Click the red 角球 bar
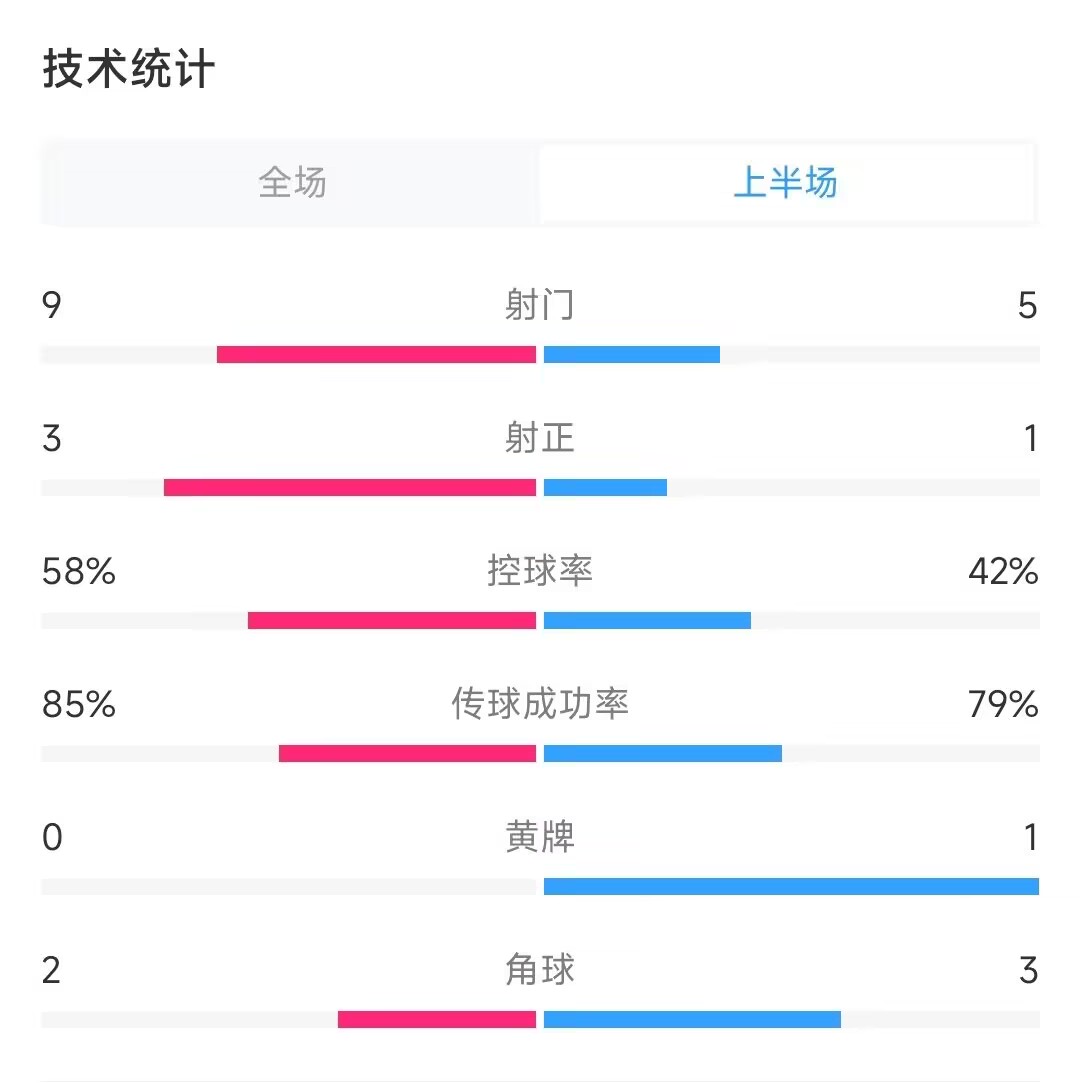 pos(437,1019)
